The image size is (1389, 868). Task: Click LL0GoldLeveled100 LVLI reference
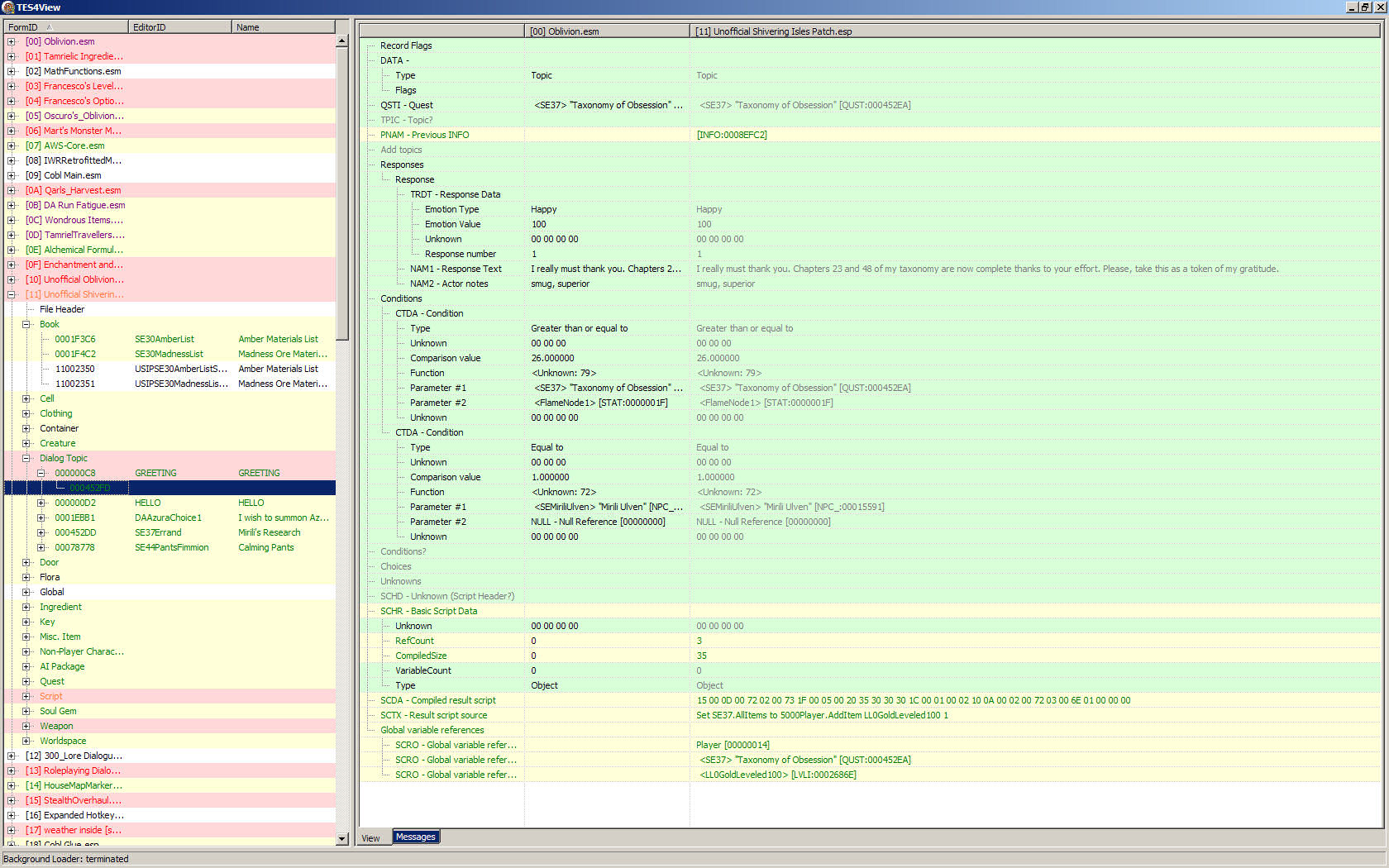point(777,775)
